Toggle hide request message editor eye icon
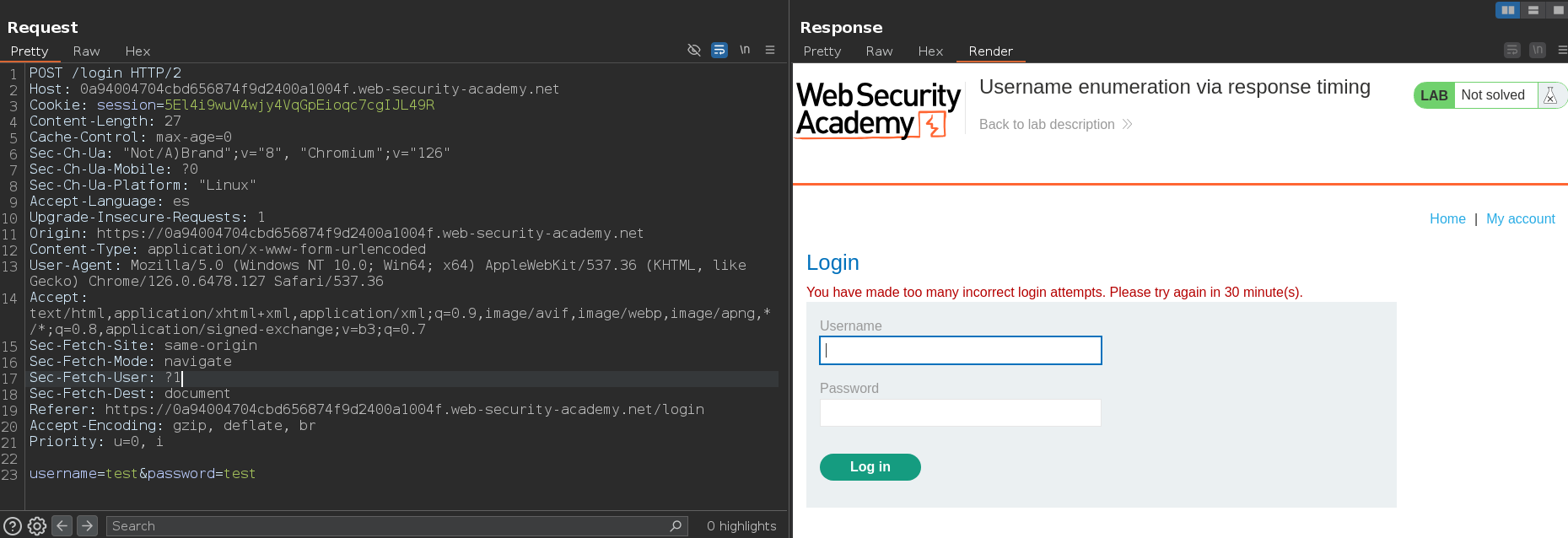The image size is (1568, 538). pos(694,51)
